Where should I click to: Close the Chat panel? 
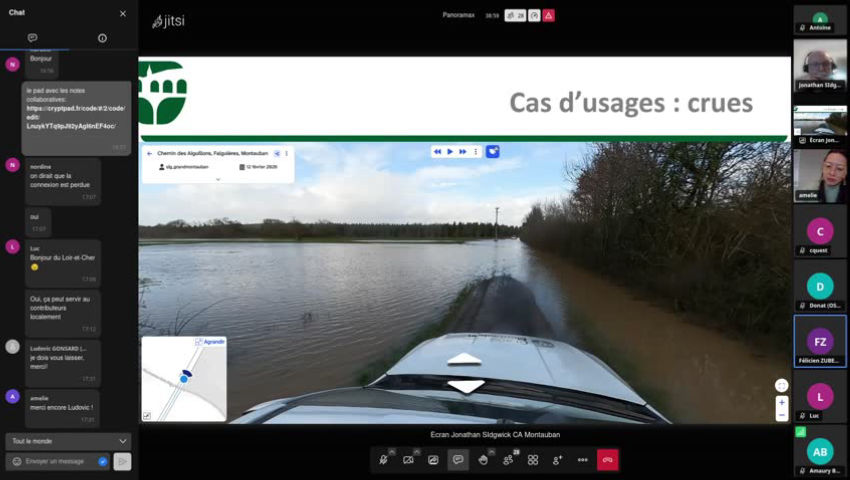tap(123, 13)
